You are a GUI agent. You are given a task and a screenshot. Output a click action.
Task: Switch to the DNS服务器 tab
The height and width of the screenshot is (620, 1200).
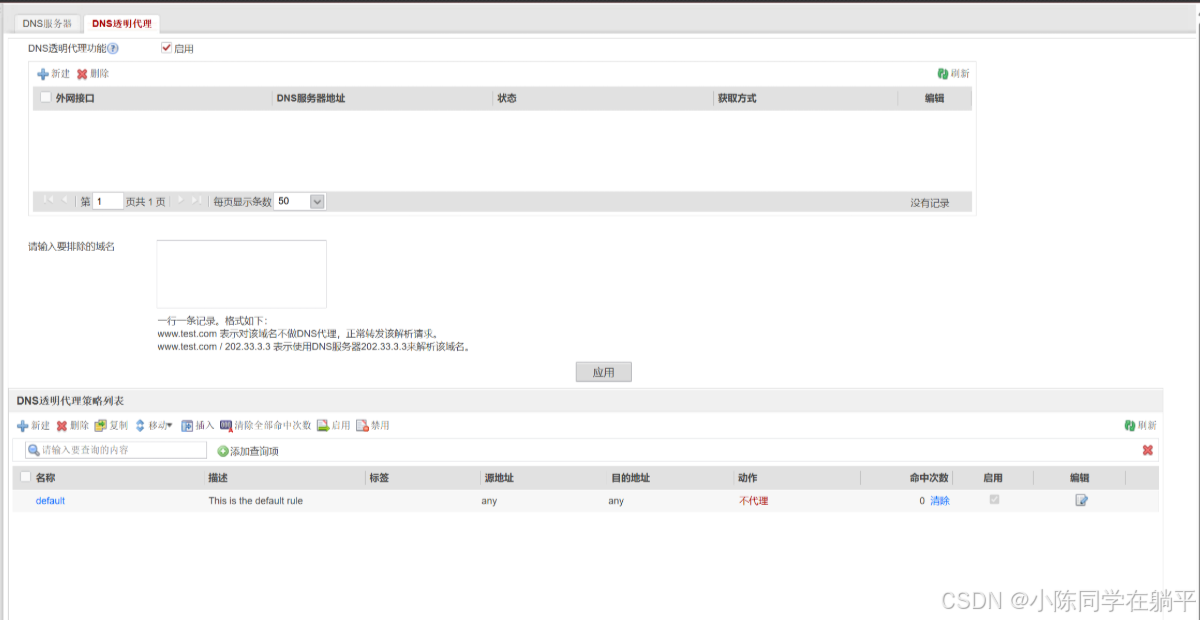(x=47, y=22)
